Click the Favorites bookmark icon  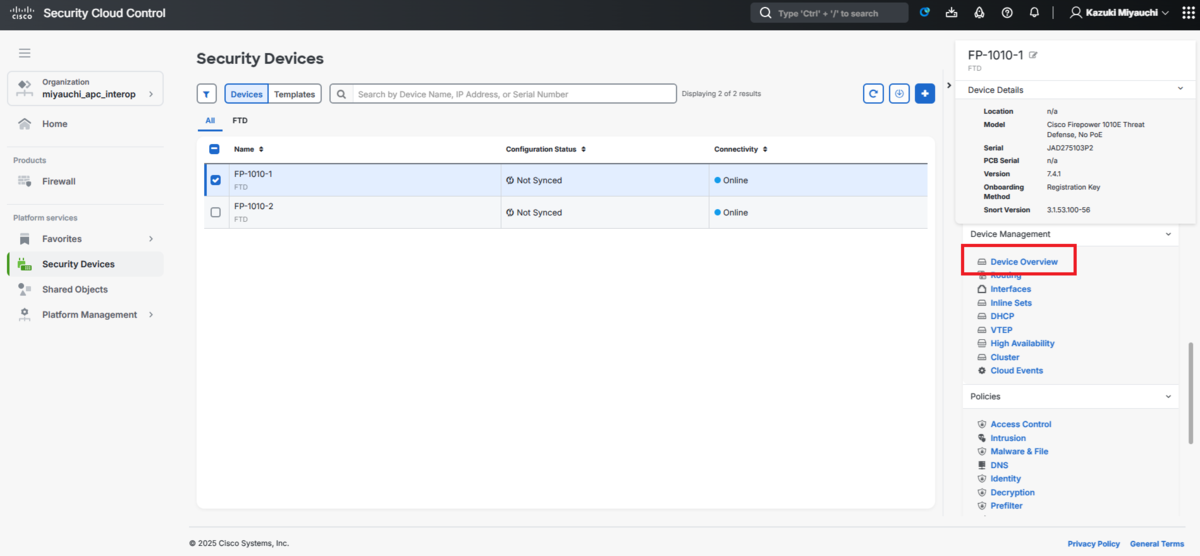[25, 239]
